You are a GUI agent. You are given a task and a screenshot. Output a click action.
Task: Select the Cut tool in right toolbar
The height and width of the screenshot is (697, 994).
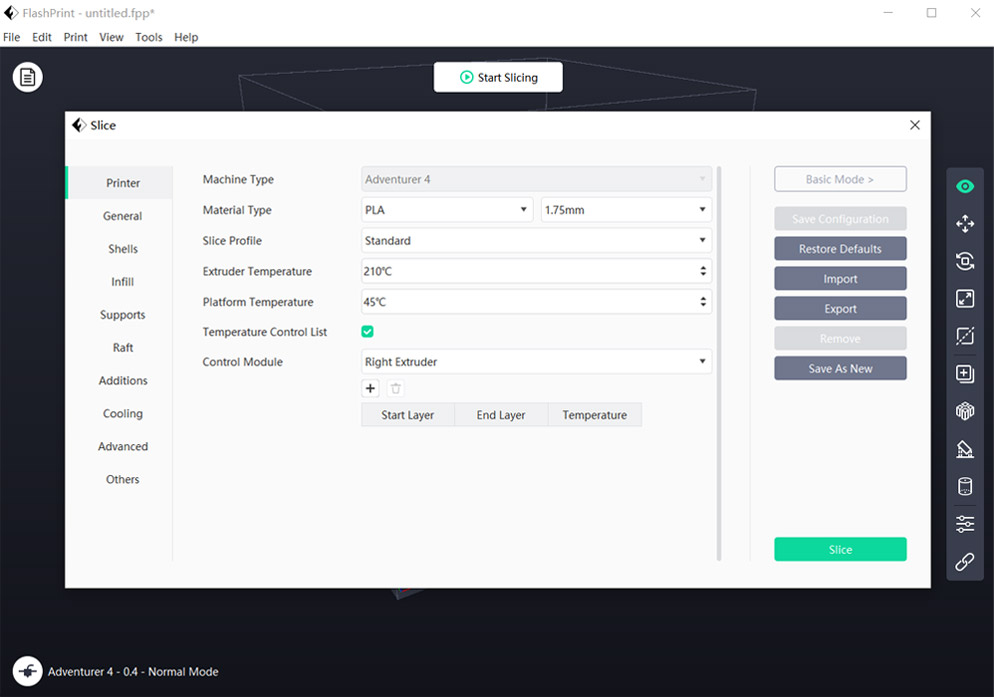coord(965,336)
